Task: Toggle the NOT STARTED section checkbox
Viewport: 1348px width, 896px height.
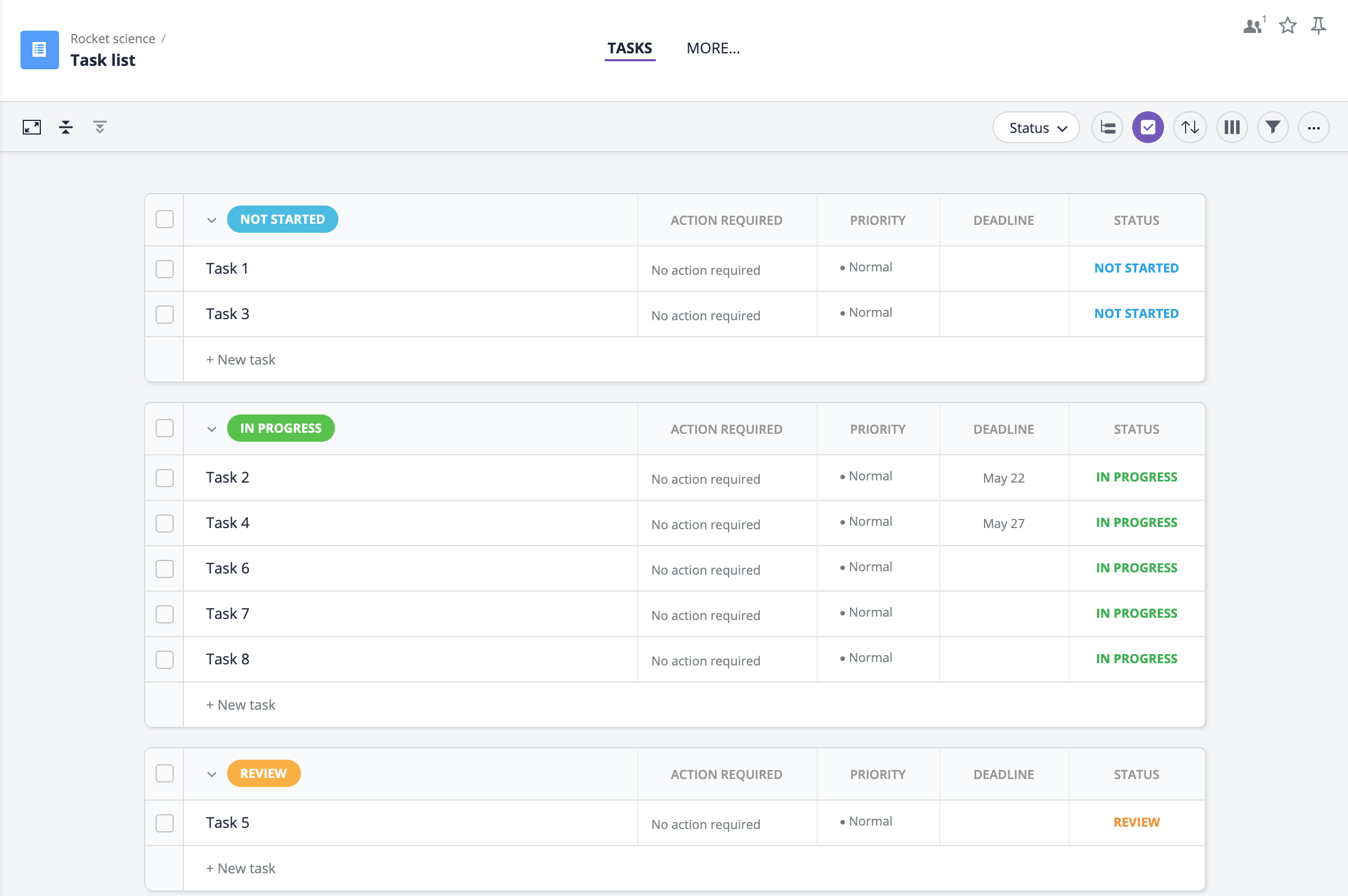Action: pos(164,219)
